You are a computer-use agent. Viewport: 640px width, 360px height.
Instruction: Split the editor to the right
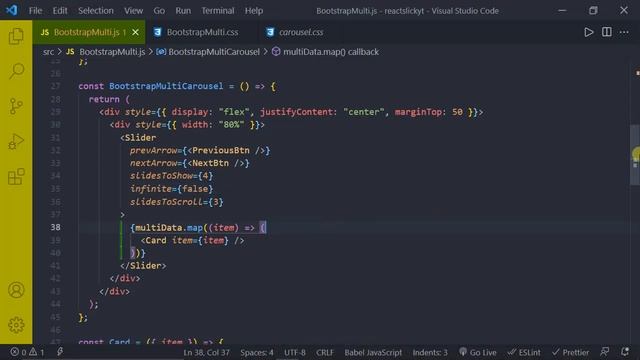(x=607, y=32)
